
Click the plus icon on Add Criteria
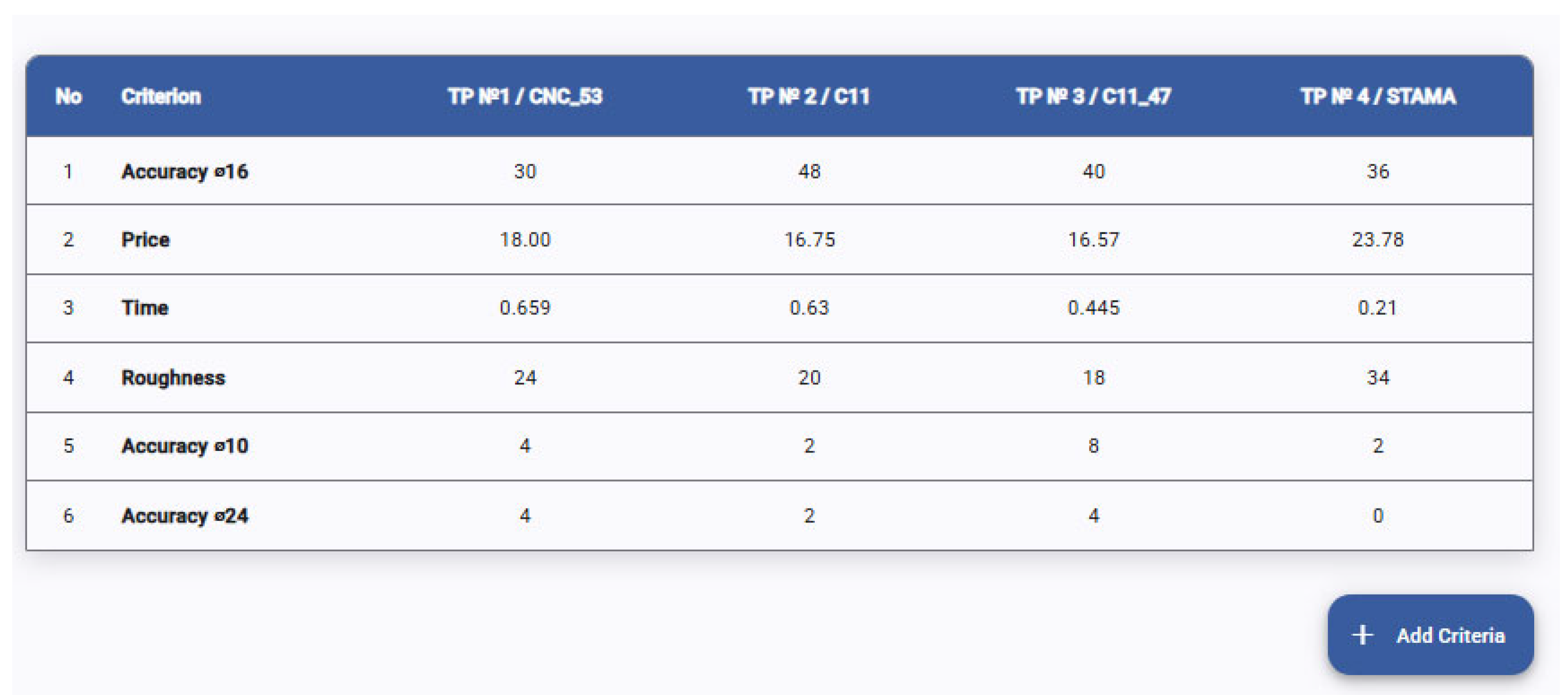[x=1362, y=635]
